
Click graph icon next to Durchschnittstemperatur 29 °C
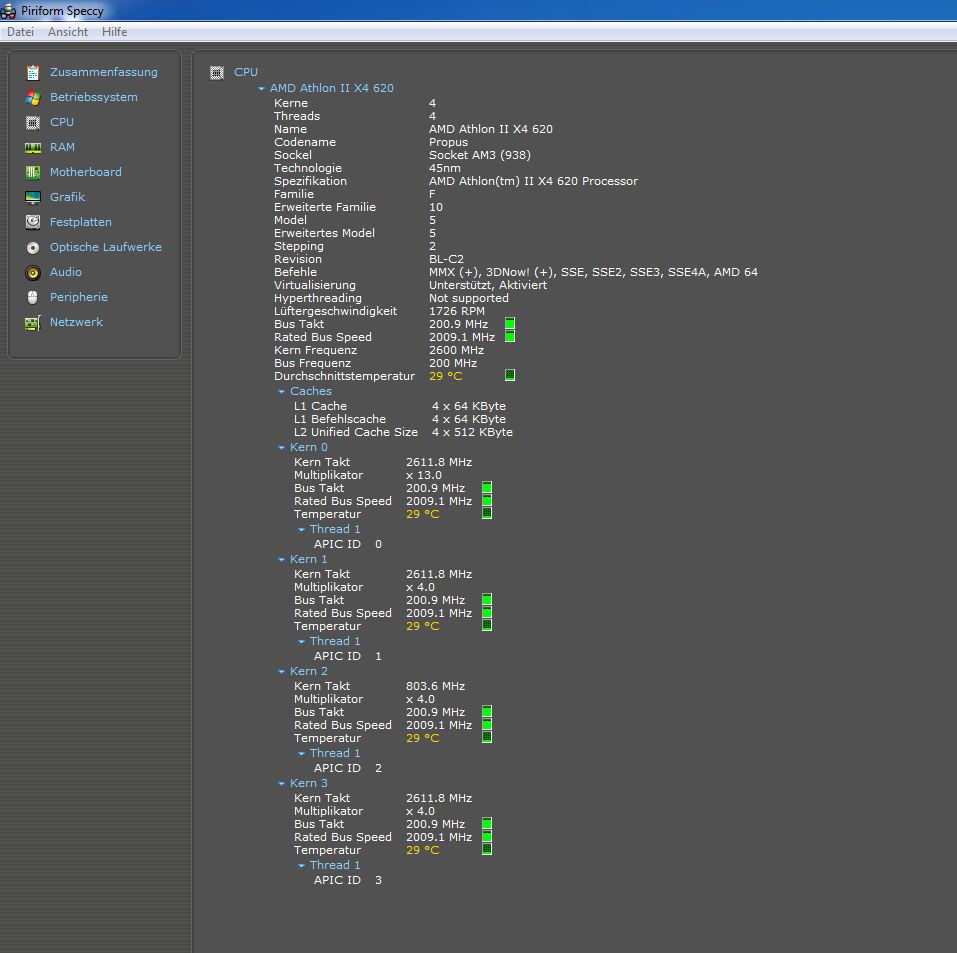(x=510, y=375)
